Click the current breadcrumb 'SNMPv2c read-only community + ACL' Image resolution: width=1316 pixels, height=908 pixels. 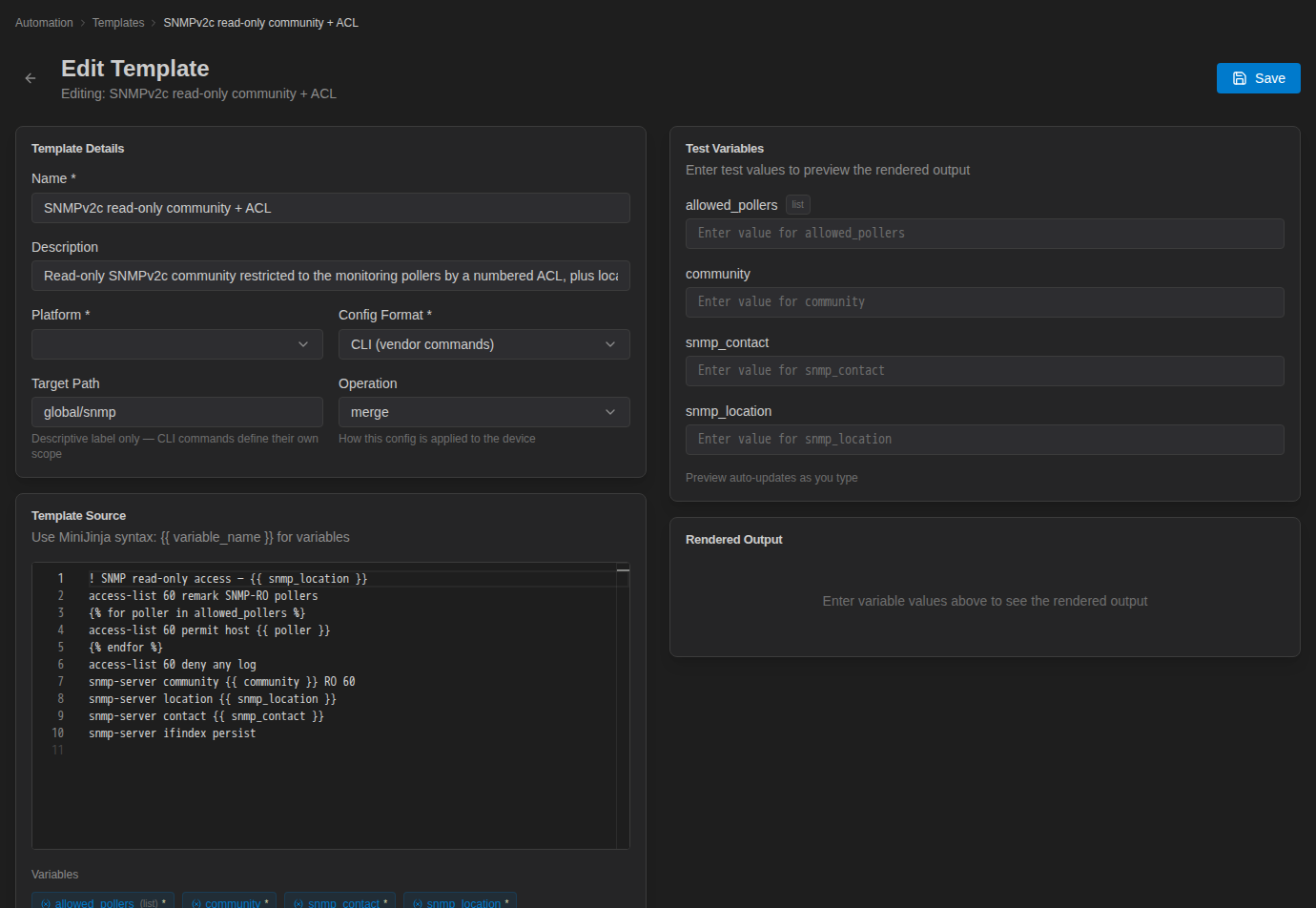[x=261, y=23]
